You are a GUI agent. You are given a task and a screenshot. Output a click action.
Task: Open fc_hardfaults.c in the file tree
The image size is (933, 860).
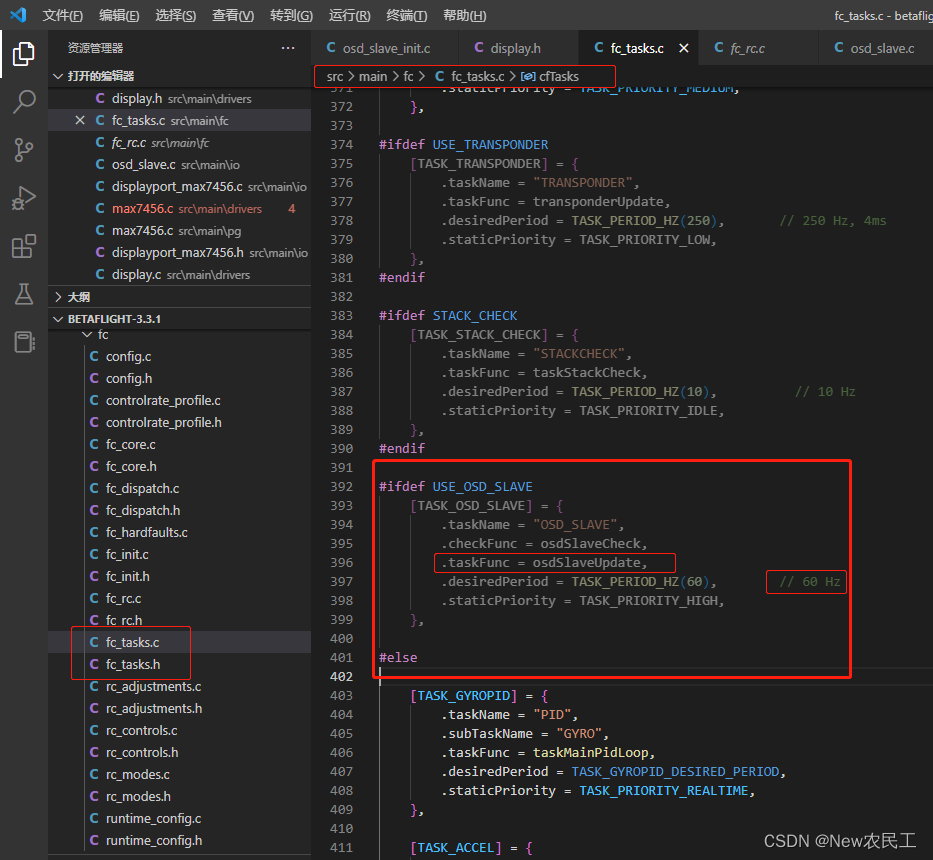[180, 533]
